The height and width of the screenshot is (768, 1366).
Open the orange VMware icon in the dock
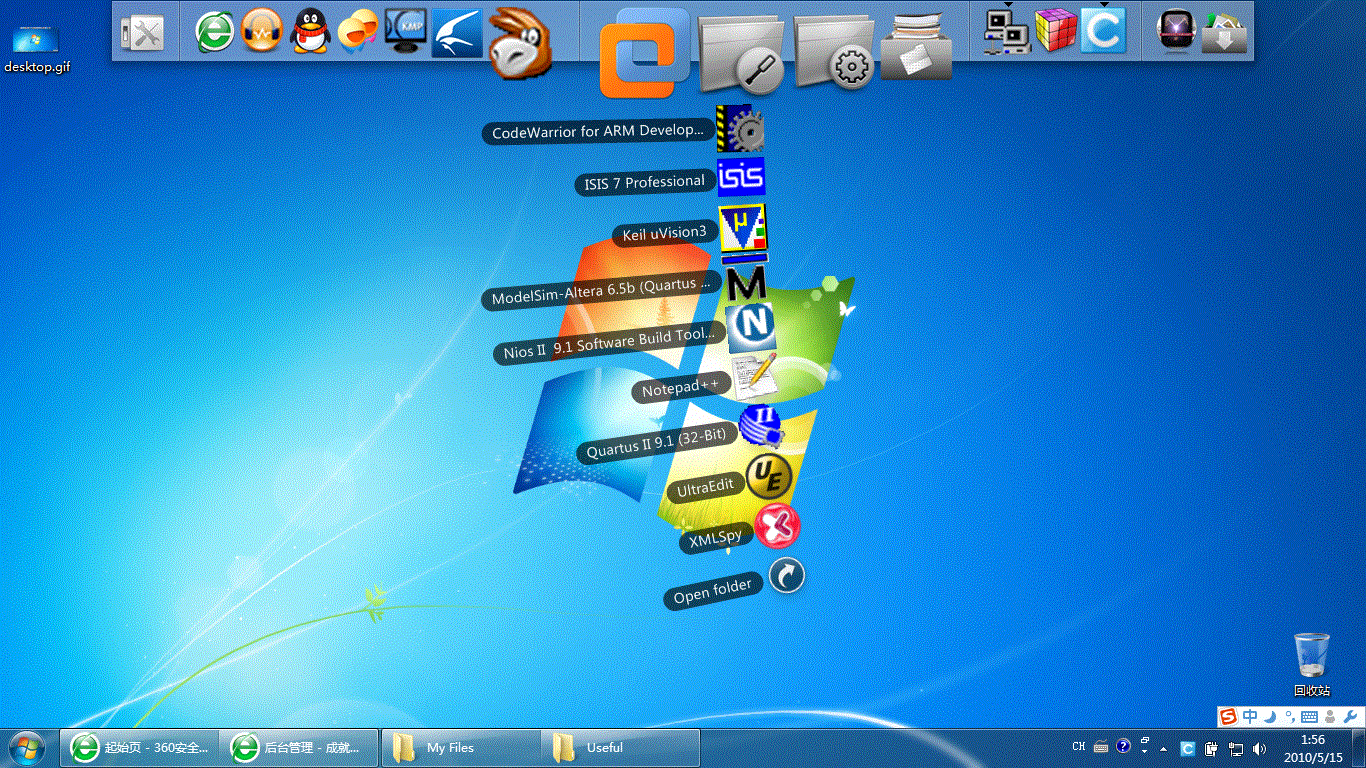tap(645, 53)
